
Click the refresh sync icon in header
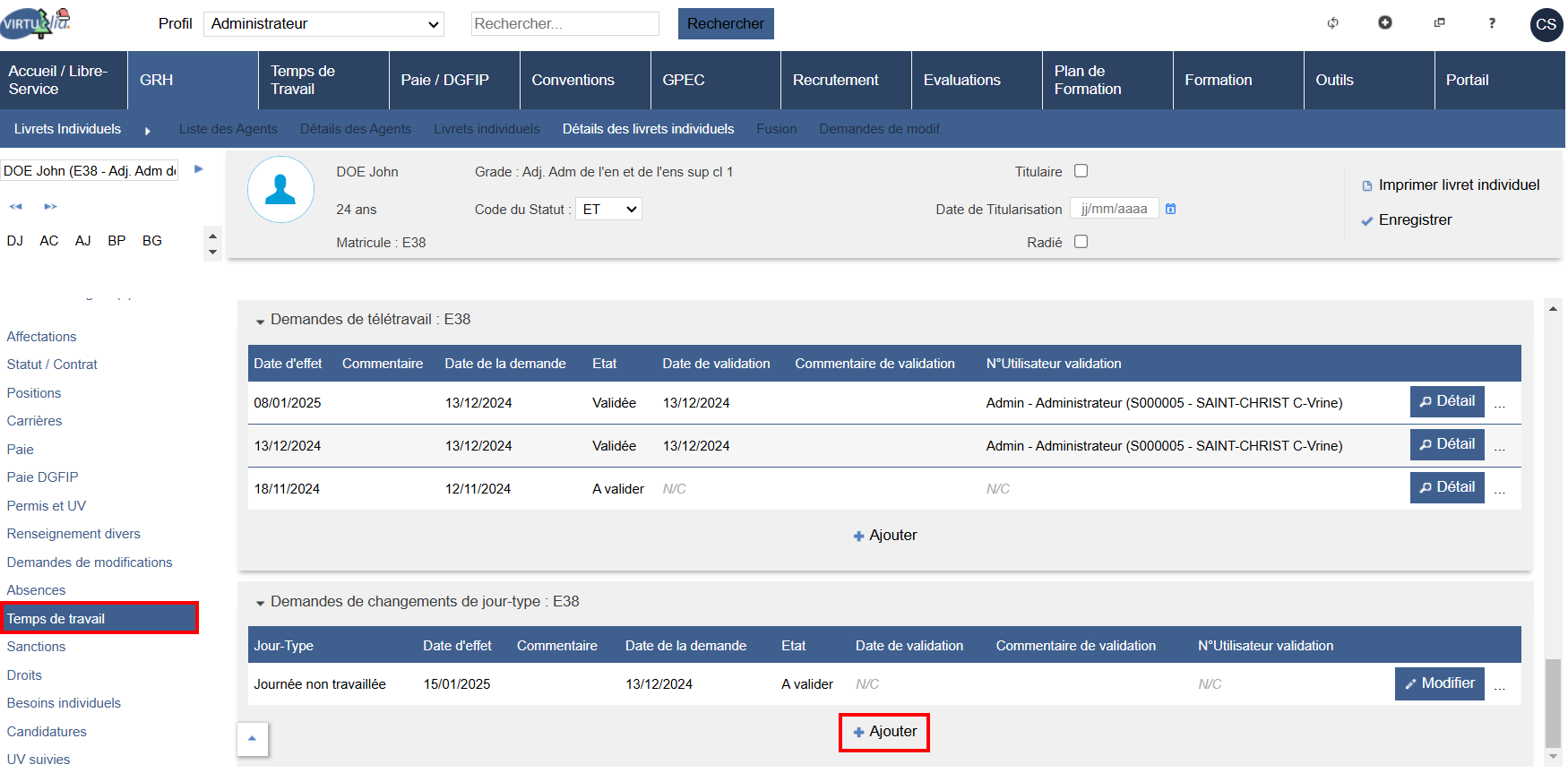(x=1332, y=23)
